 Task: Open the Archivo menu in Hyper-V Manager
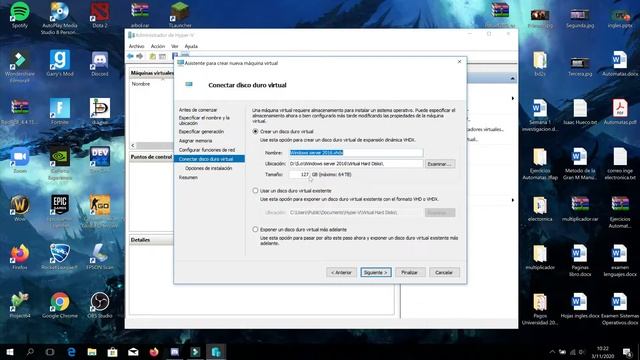136,46
